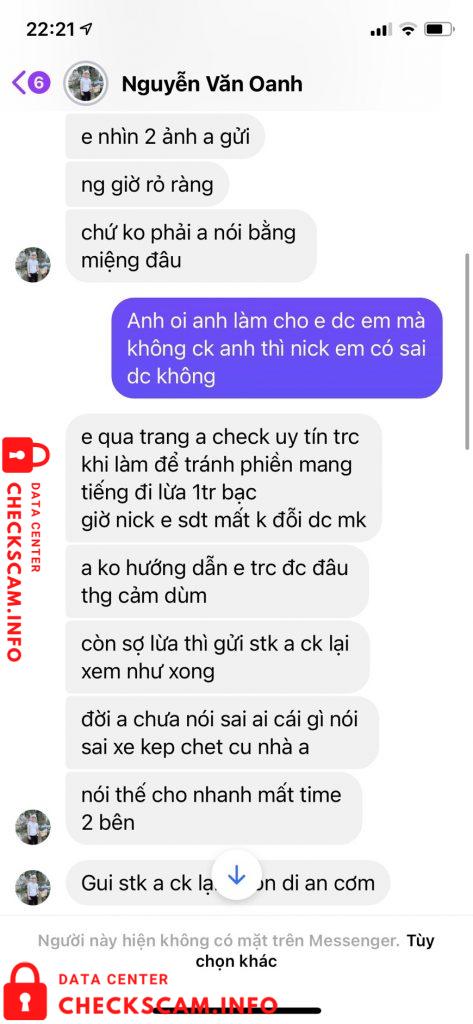The width and height of the screenshot is (473, 1024).
Task: Tap the message 'ng giờ rỏ ràng'
Action: pyautogui.click(x=147, y=185)
